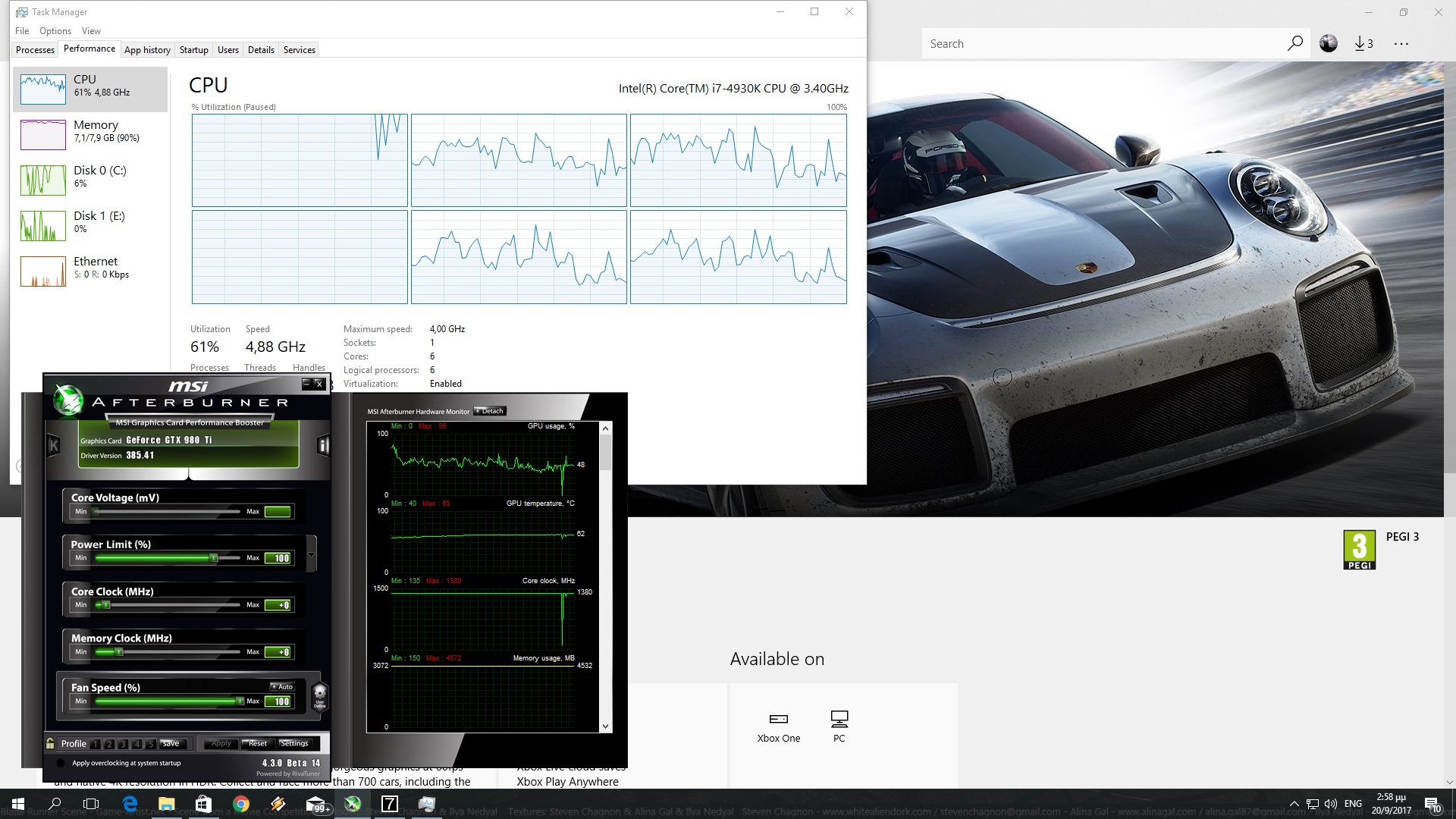Open the Options menu in Task Manager

pyautogui.click(x=55, y=31)
